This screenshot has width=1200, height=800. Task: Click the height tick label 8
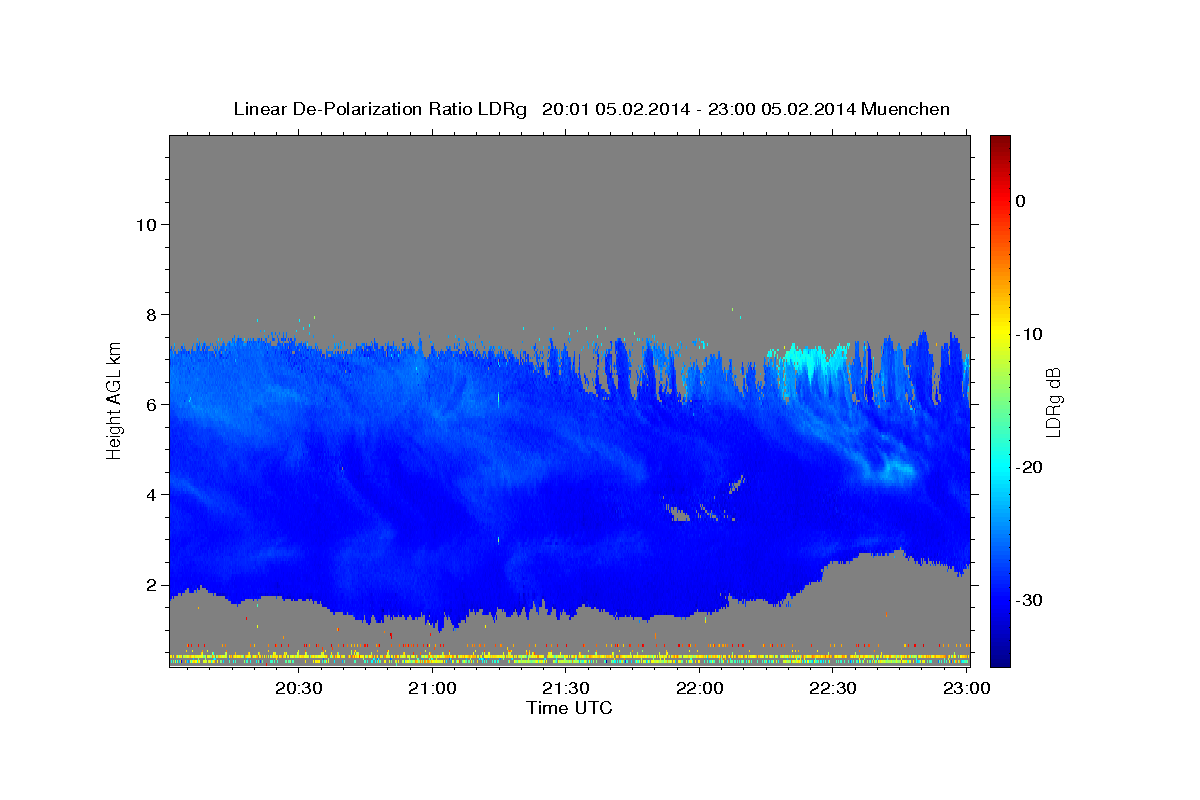click(x=149, y=315)
